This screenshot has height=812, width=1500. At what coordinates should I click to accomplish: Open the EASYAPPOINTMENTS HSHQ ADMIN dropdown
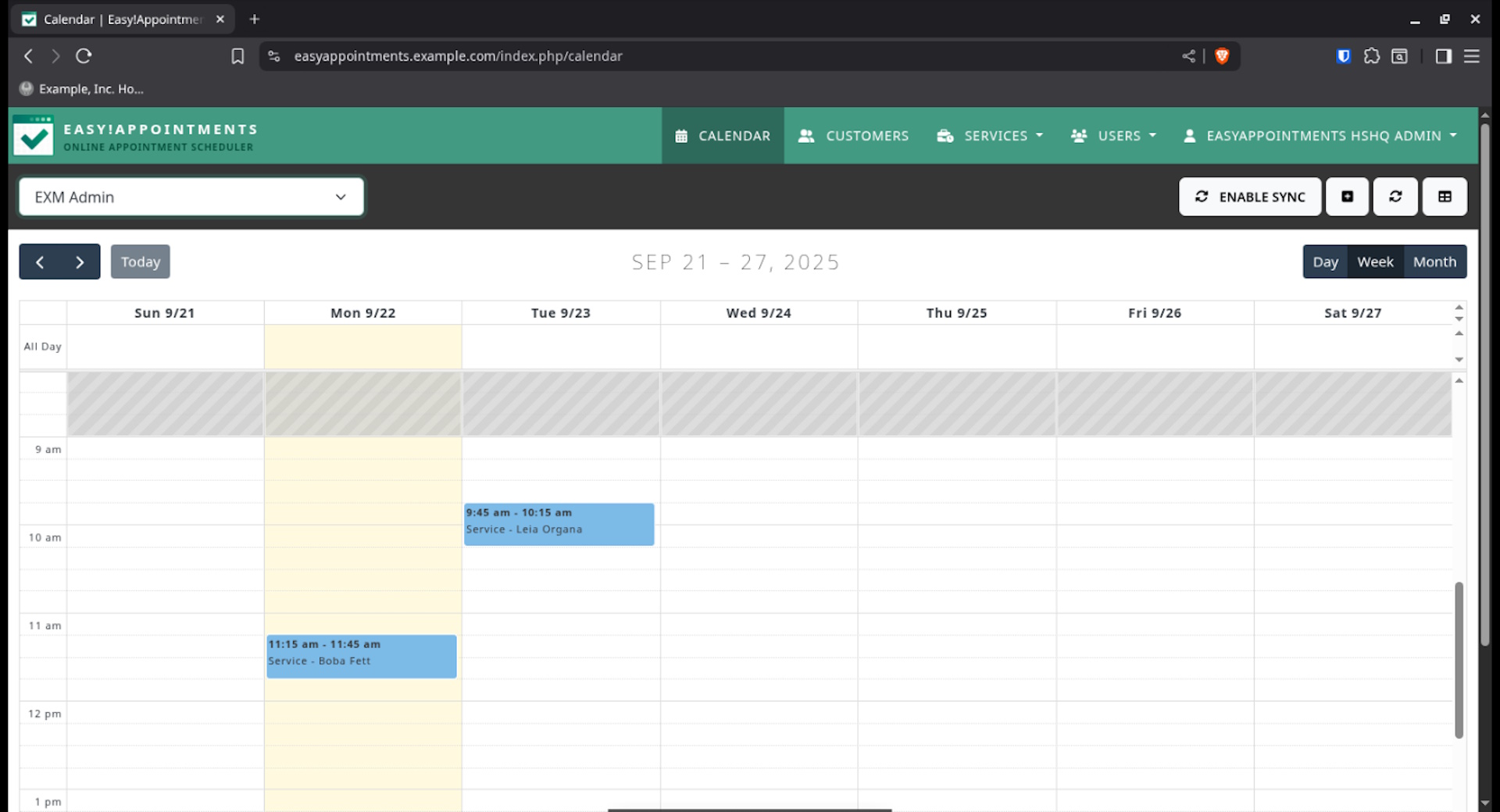pos(1323,135)
